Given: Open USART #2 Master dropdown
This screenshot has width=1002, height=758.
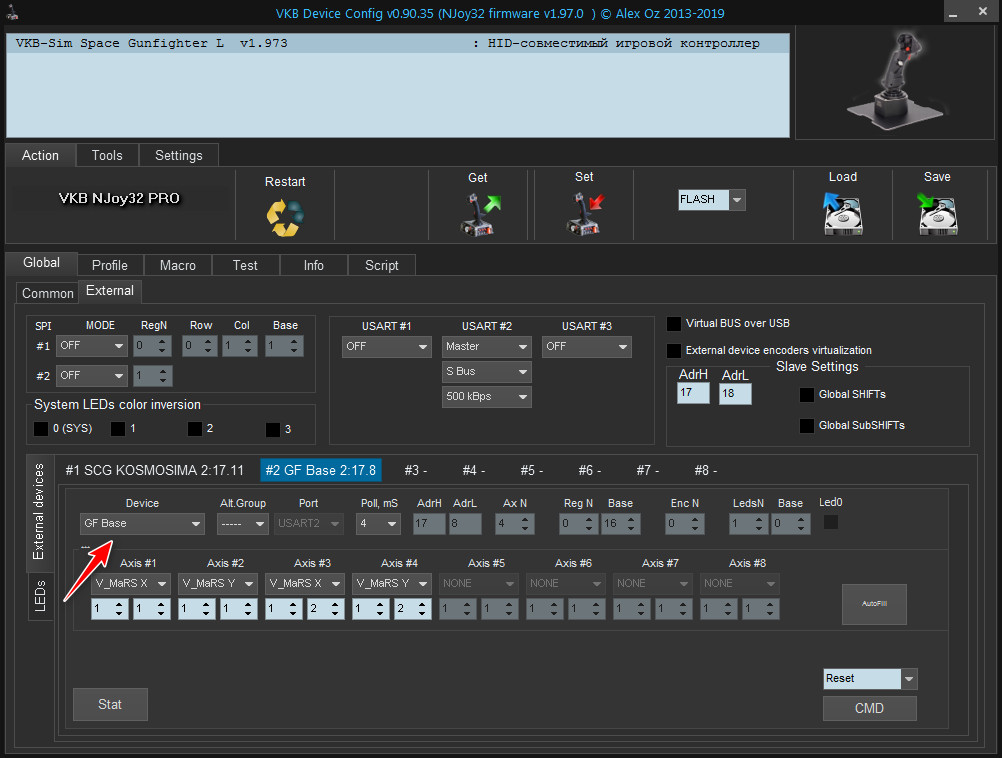Looking at the screenshot, I should pos(486,346).
